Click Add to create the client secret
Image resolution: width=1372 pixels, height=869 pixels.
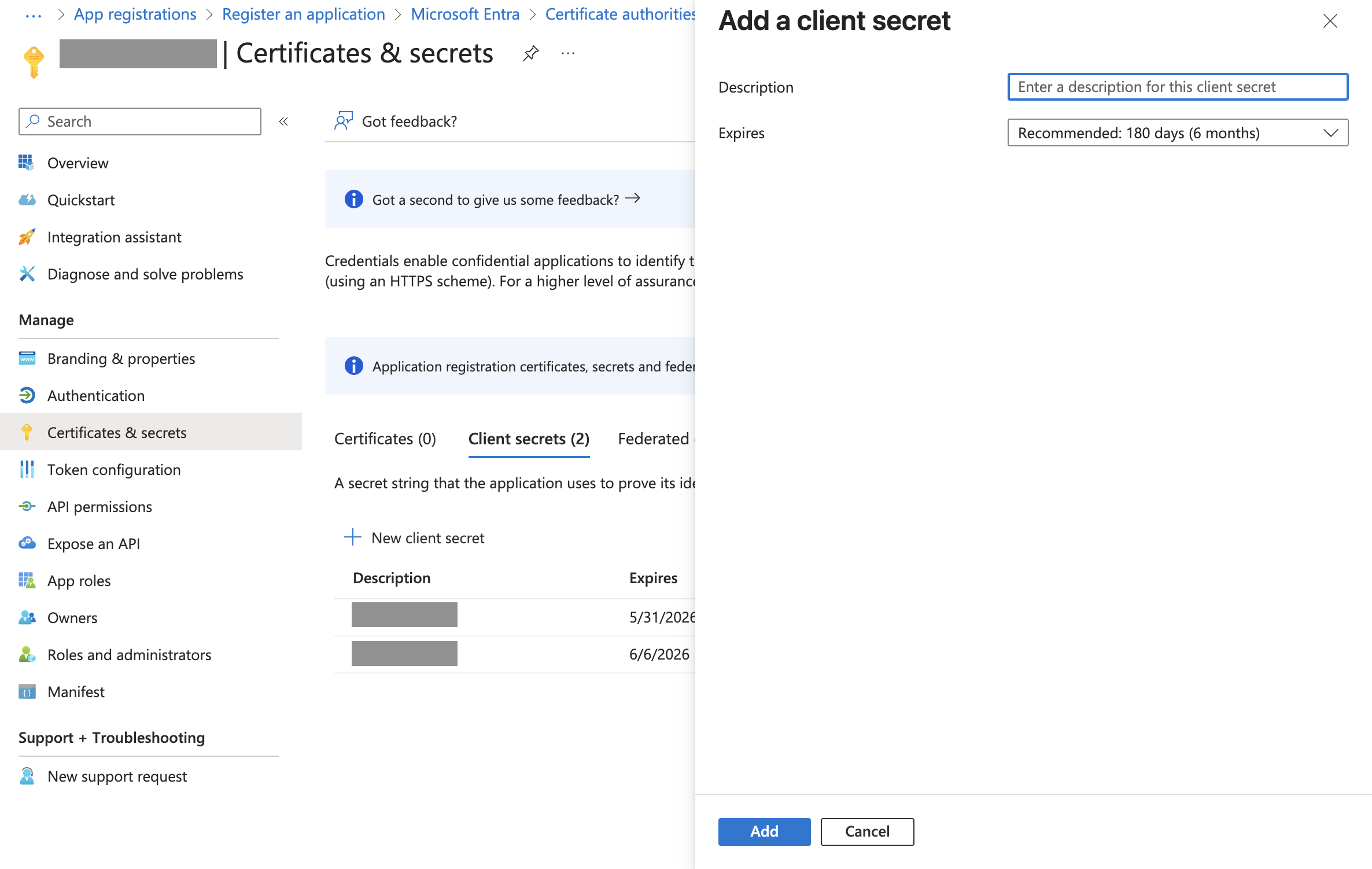tap(764, 831)
